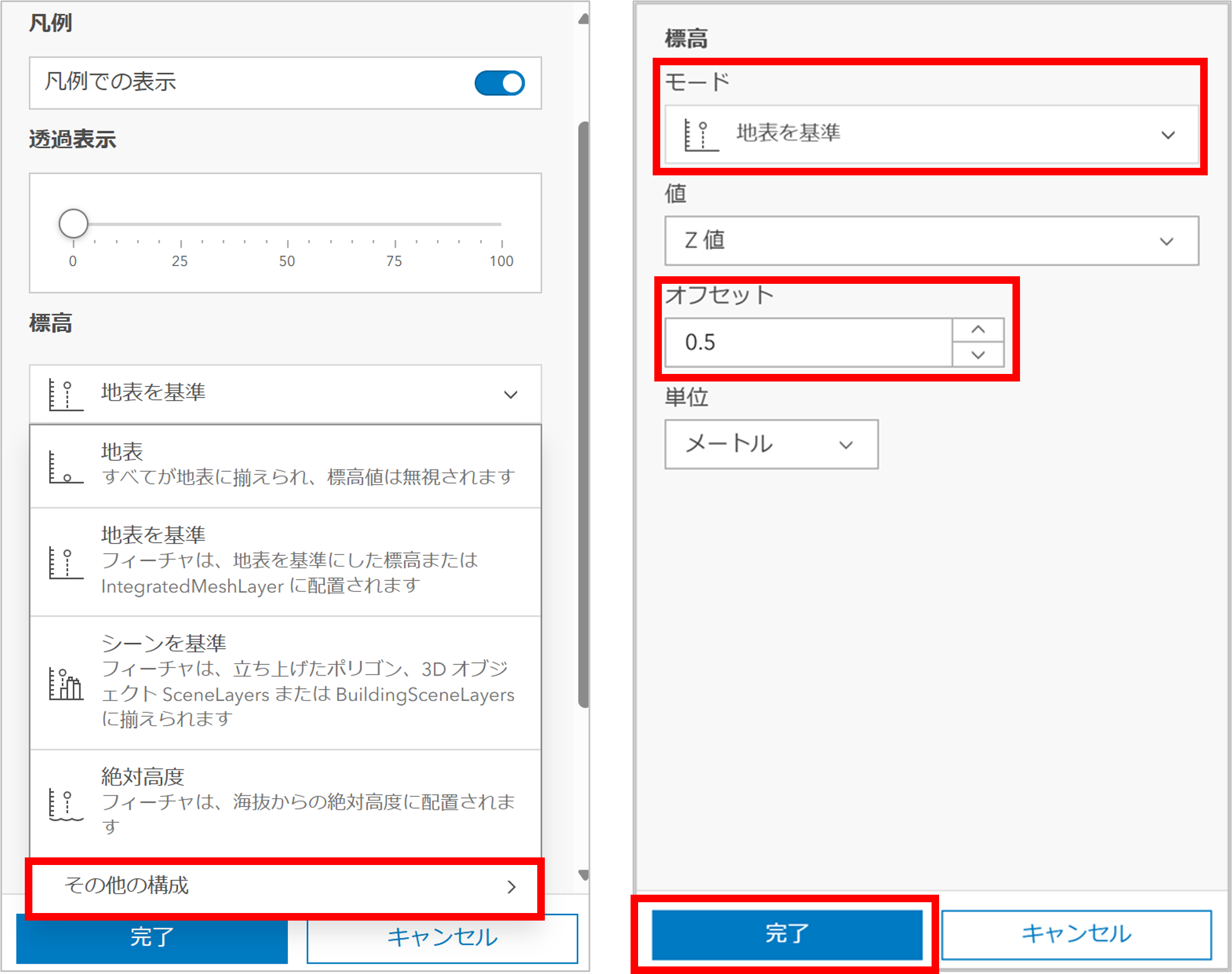This screenshot has width=1232, height=974.
Task: Click the chevron of the モード dropdown
Action: click(x=1168, y=136)
